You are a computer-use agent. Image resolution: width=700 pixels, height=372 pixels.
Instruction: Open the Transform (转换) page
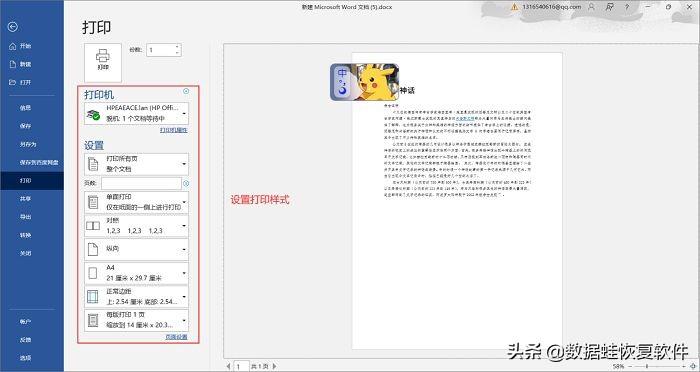tap(32, 235)
